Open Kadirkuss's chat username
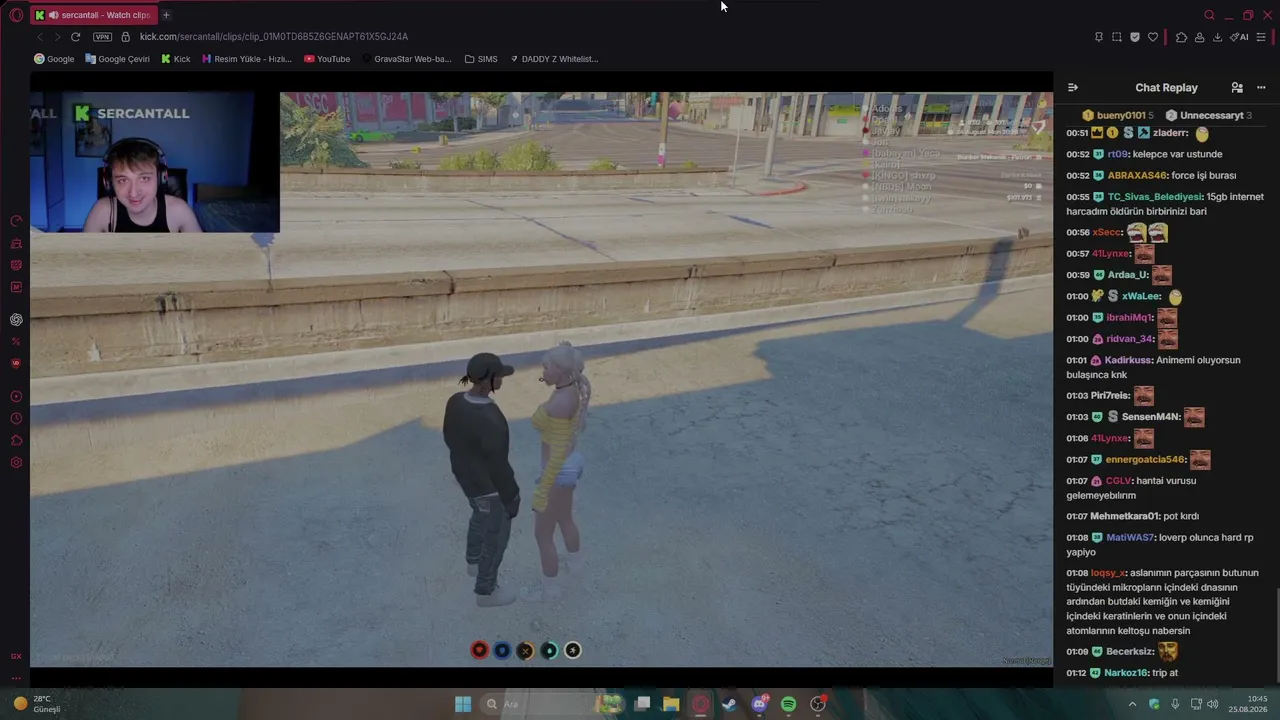This screenshot has width=1280, height=720. pyautogui.click(x=1128, y=361)
